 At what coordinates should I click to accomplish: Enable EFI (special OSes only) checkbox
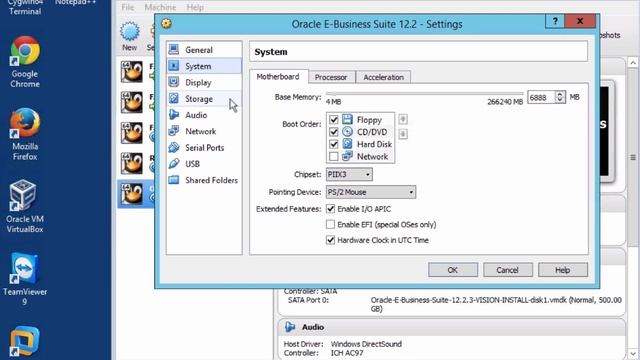[330, 224]
